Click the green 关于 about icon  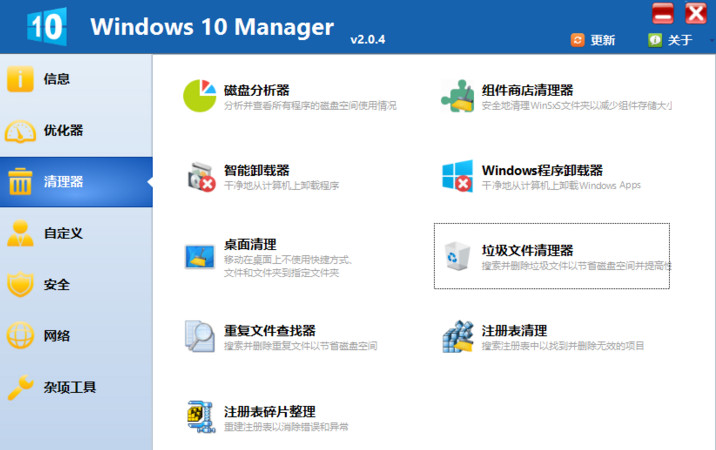coord(655,40)
